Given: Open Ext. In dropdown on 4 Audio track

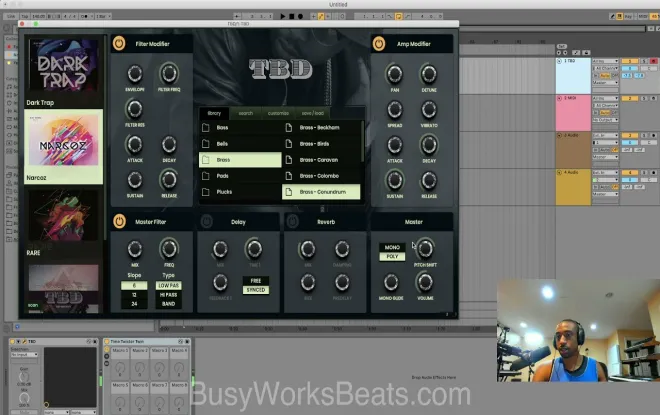Looking at the screenshot, I should pyautogui.click(x=605, y=173).
